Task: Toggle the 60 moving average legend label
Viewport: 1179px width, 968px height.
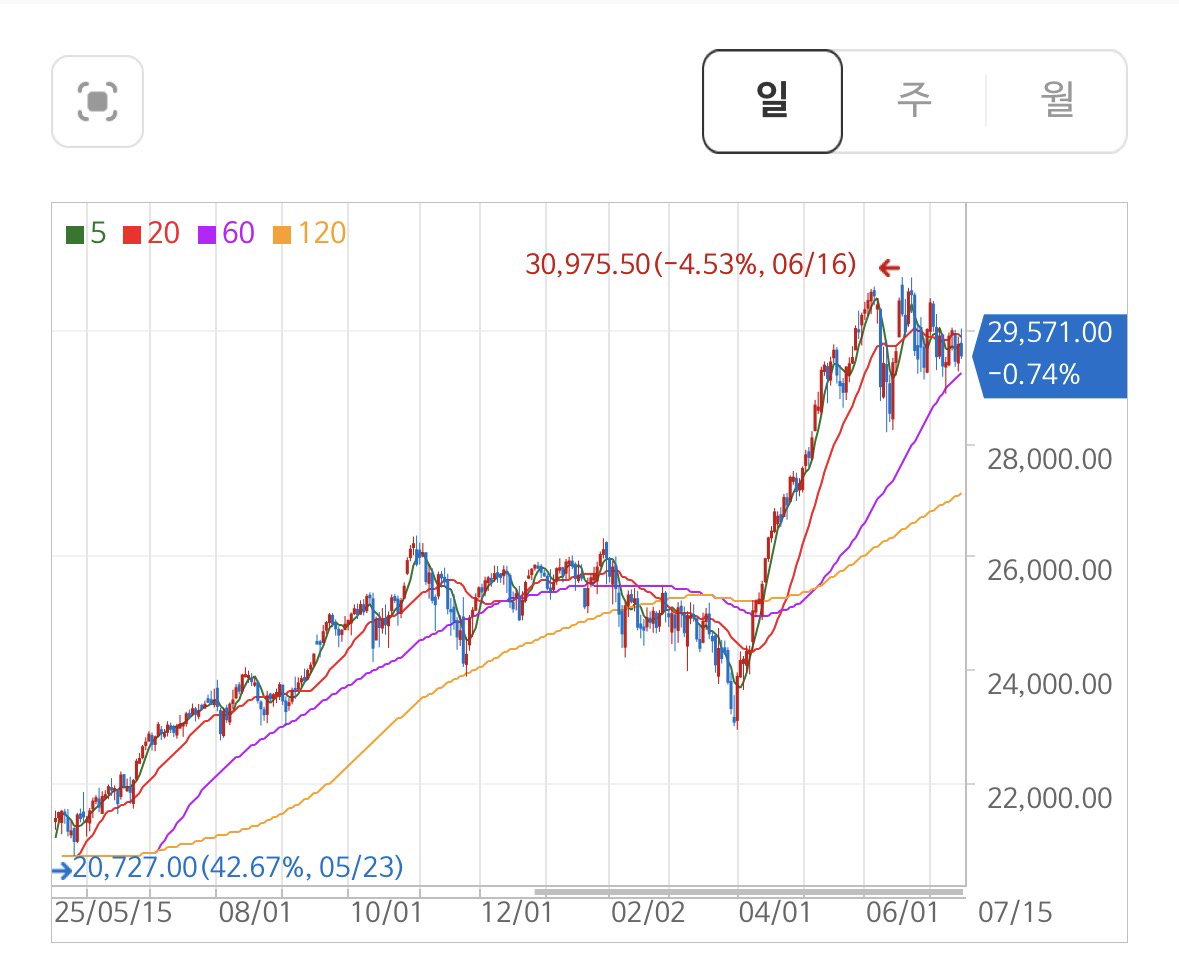Action: pos(238,234)
